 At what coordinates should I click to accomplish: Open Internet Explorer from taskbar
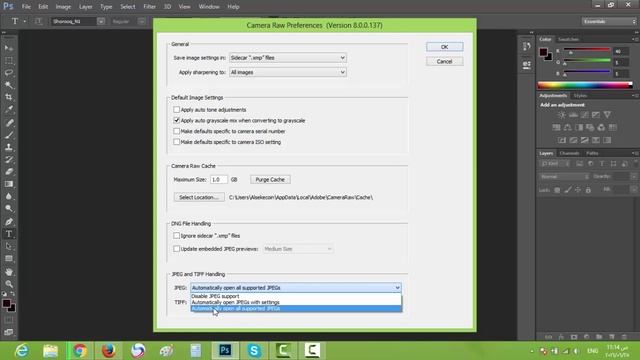click(22, 351)
